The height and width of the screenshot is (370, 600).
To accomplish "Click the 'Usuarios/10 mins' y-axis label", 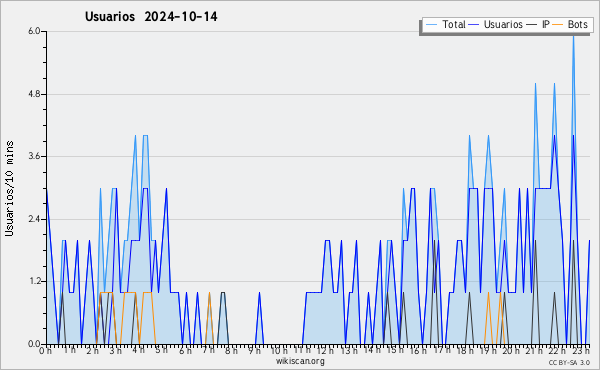I will pos(10,188).
